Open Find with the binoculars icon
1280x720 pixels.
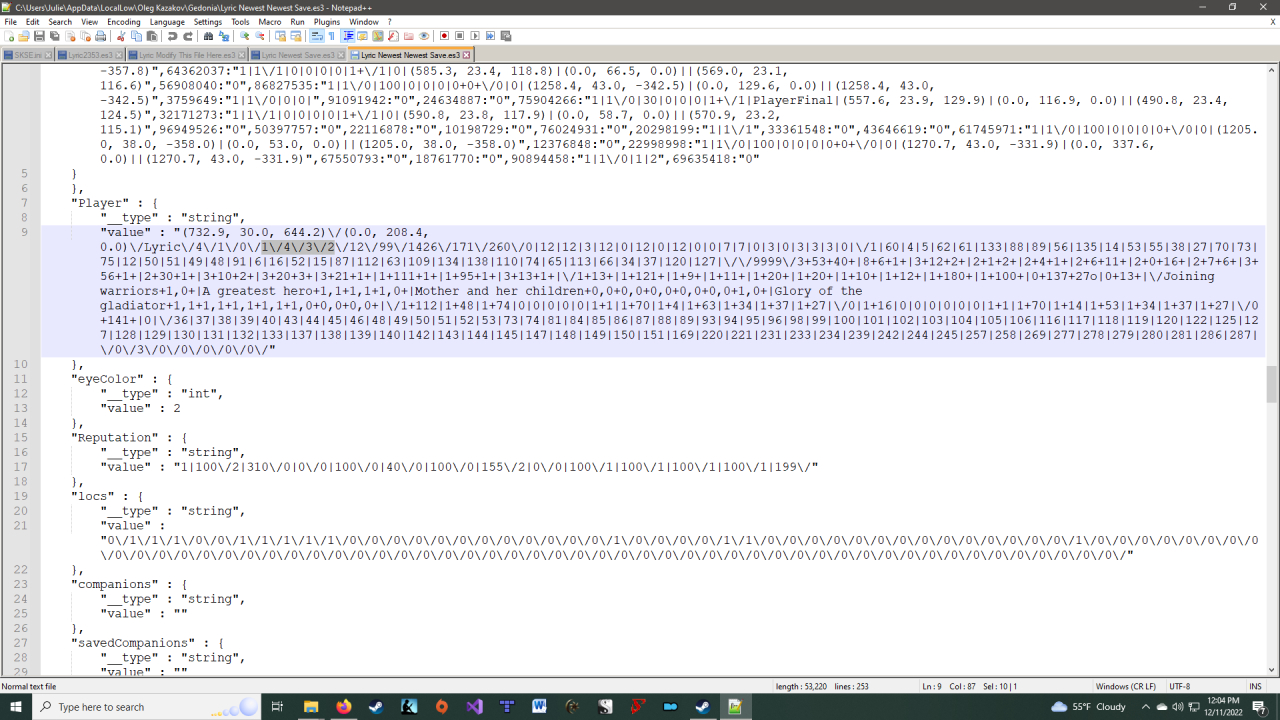(208, 36)
